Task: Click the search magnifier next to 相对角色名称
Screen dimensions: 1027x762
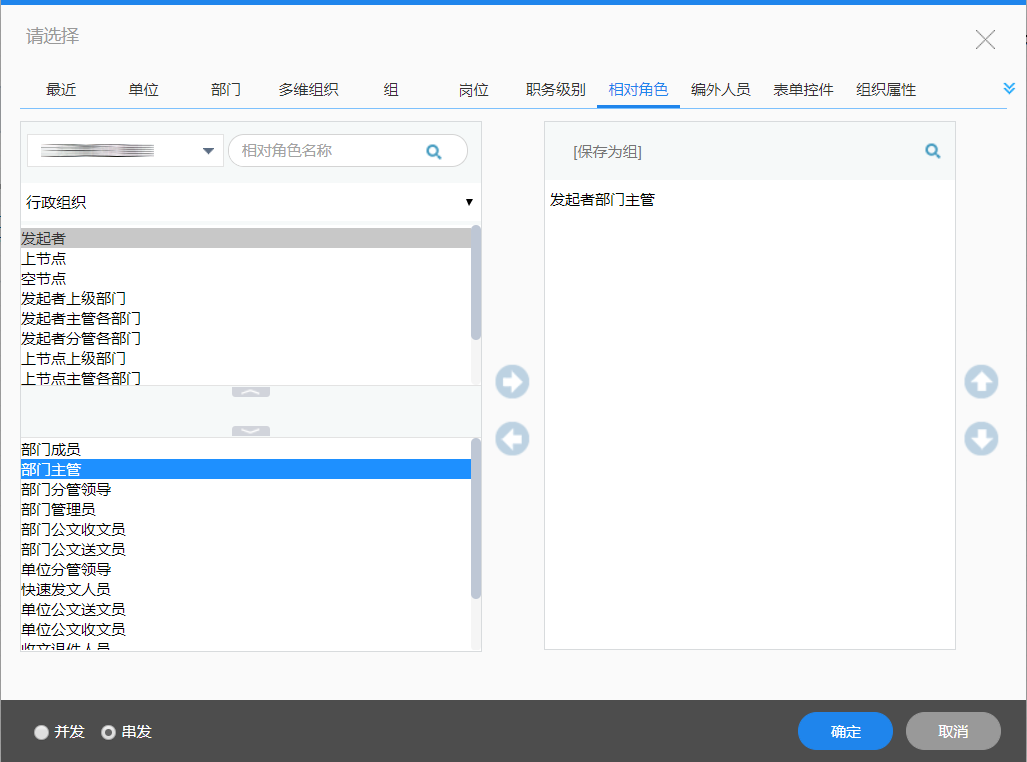Action: tap(434, 150)
